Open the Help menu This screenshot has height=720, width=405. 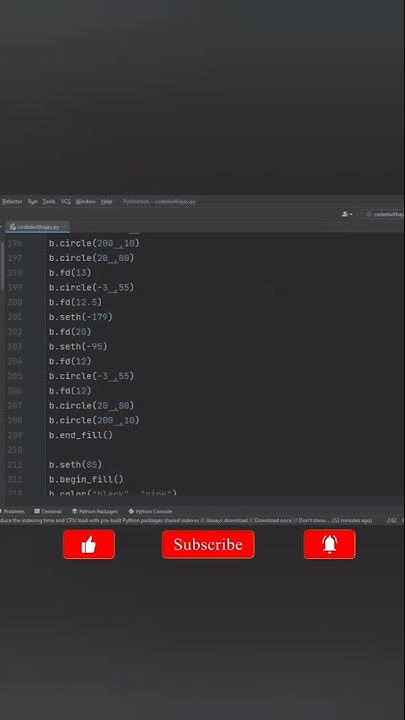[x=107, y=202]
